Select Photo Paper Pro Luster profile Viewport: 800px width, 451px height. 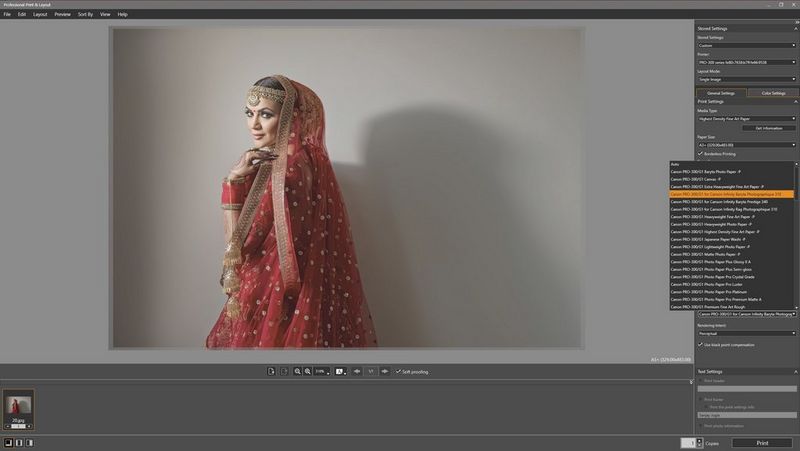732,284
